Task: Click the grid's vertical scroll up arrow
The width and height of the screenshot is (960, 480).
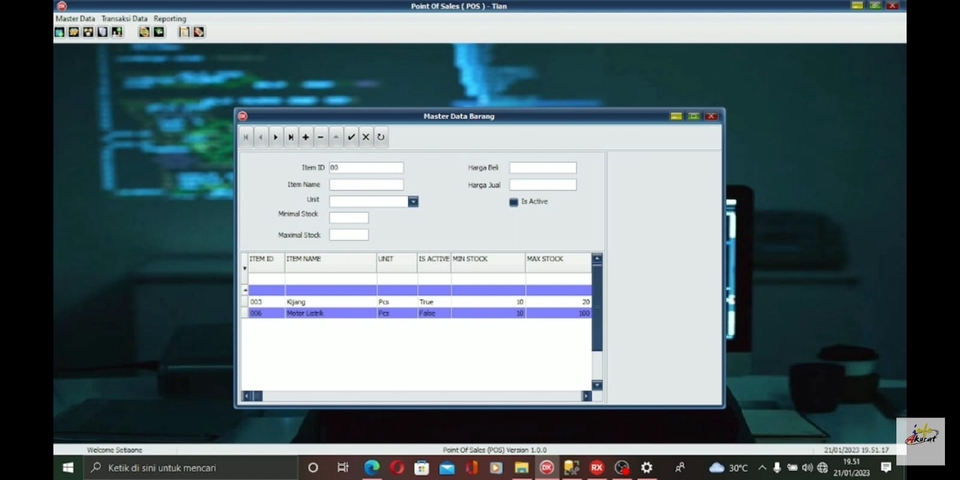Action: click(x=597, y=258)
